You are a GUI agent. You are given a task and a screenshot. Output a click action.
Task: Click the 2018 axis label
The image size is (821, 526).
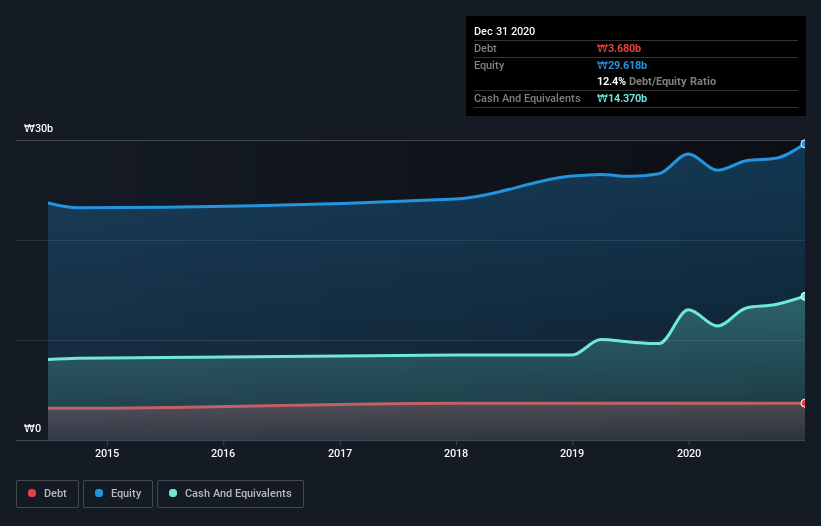[456, 453]
